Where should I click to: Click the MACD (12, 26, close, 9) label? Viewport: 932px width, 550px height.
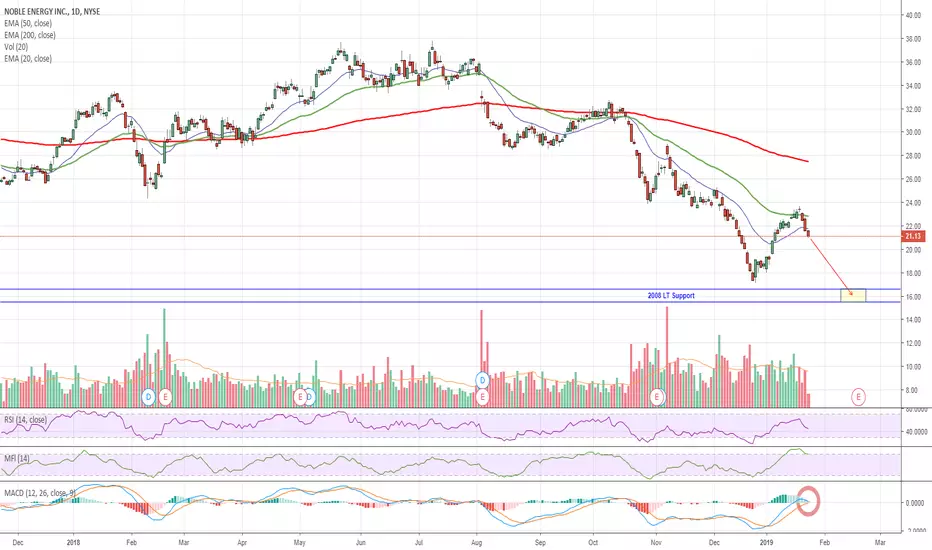click(x=40, y=493)
